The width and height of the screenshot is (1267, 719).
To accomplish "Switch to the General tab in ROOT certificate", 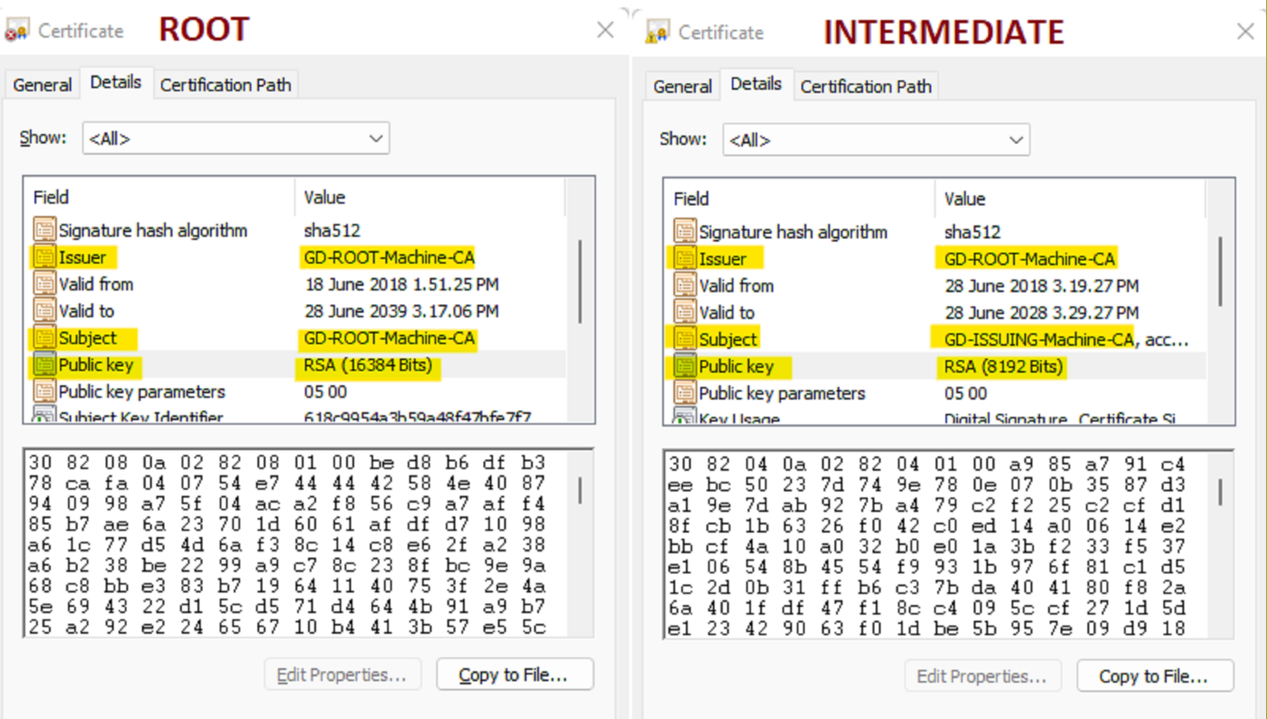I will [x=41, y=84].
